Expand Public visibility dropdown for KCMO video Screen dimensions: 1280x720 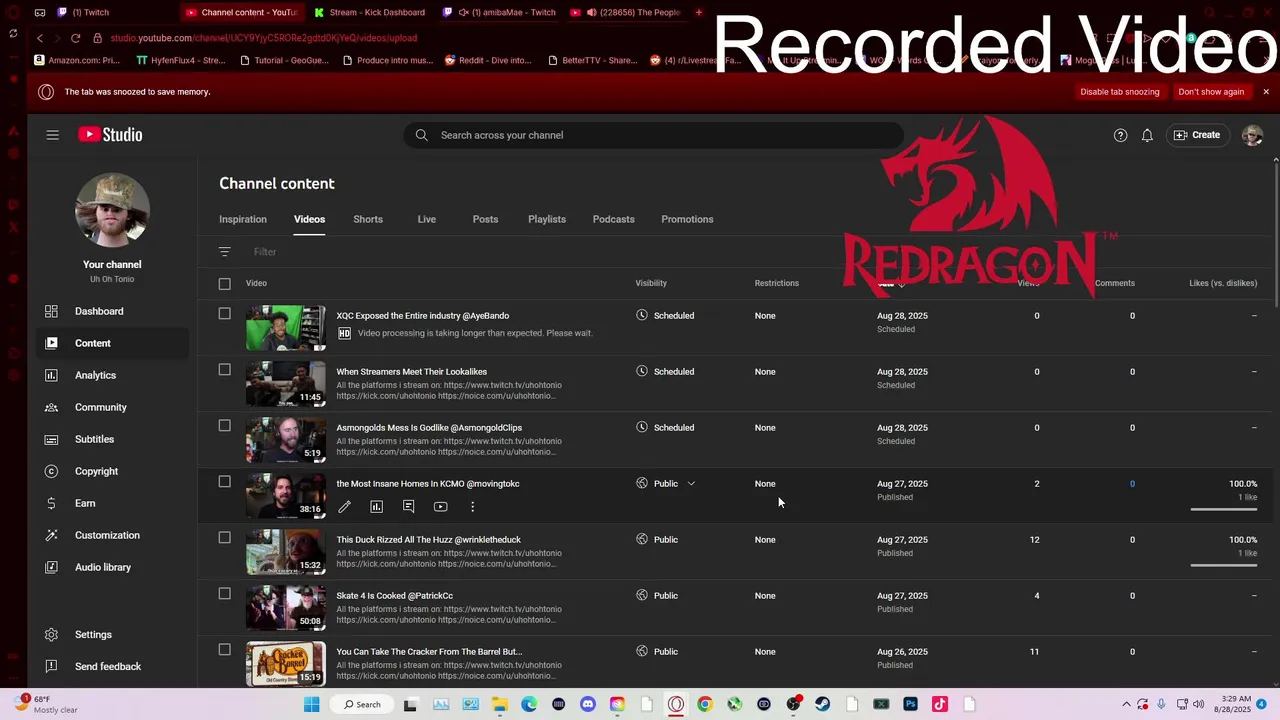tap(691, 484)
